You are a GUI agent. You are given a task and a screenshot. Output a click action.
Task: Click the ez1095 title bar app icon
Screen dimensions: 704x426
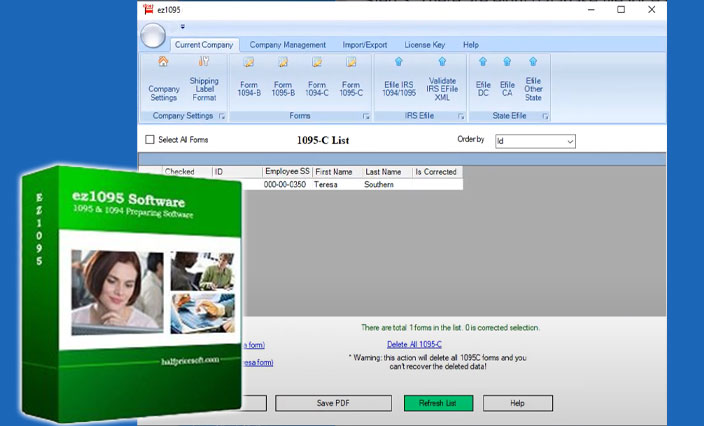(x=148, y=9)
